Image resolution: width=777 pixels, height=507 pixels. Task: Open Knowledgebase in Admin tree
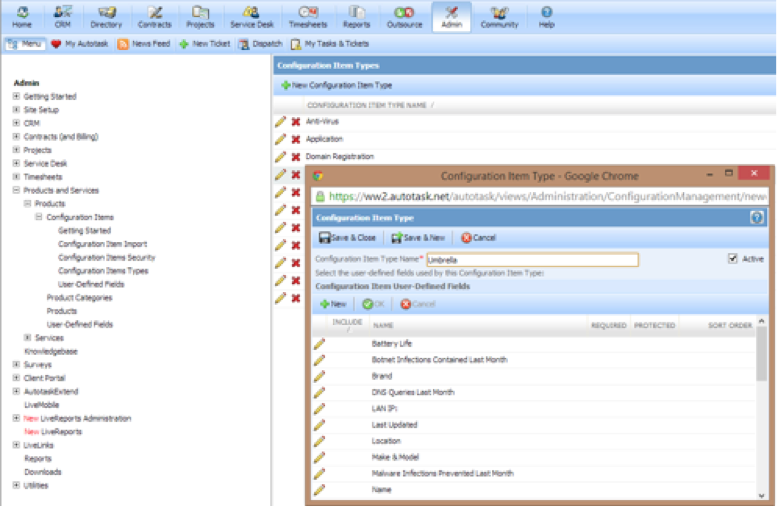(x=51, y=351)
